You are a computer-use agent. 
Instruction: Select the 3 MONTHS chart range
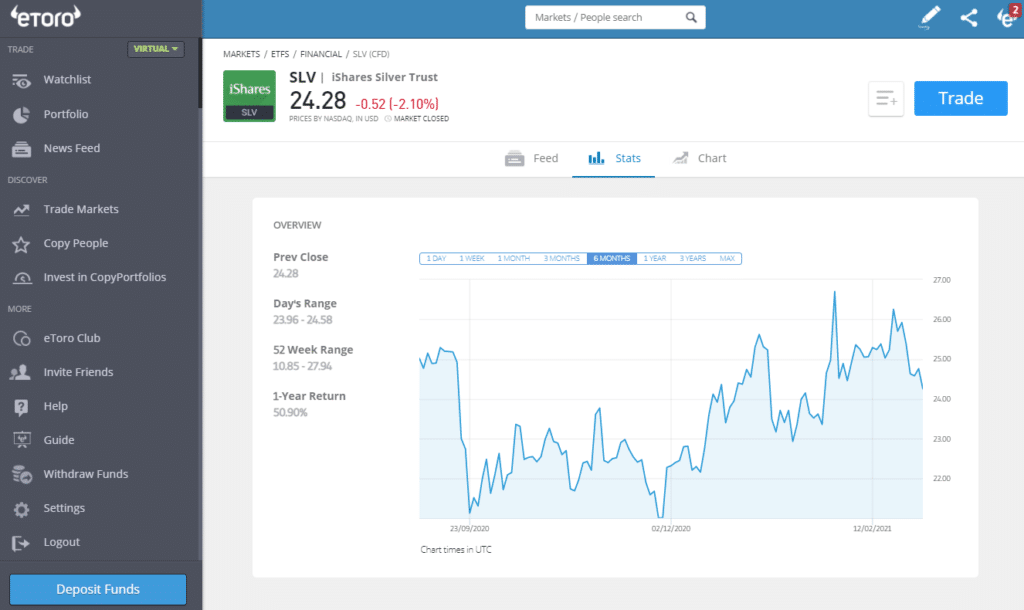pyautogui.click(x=562, y=259)
